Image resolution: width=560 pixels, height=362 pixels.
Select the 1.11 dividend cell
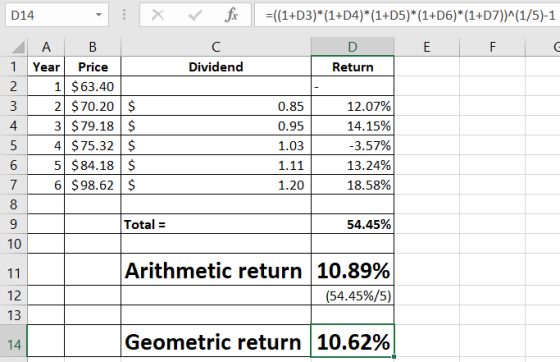click(216, 165)
